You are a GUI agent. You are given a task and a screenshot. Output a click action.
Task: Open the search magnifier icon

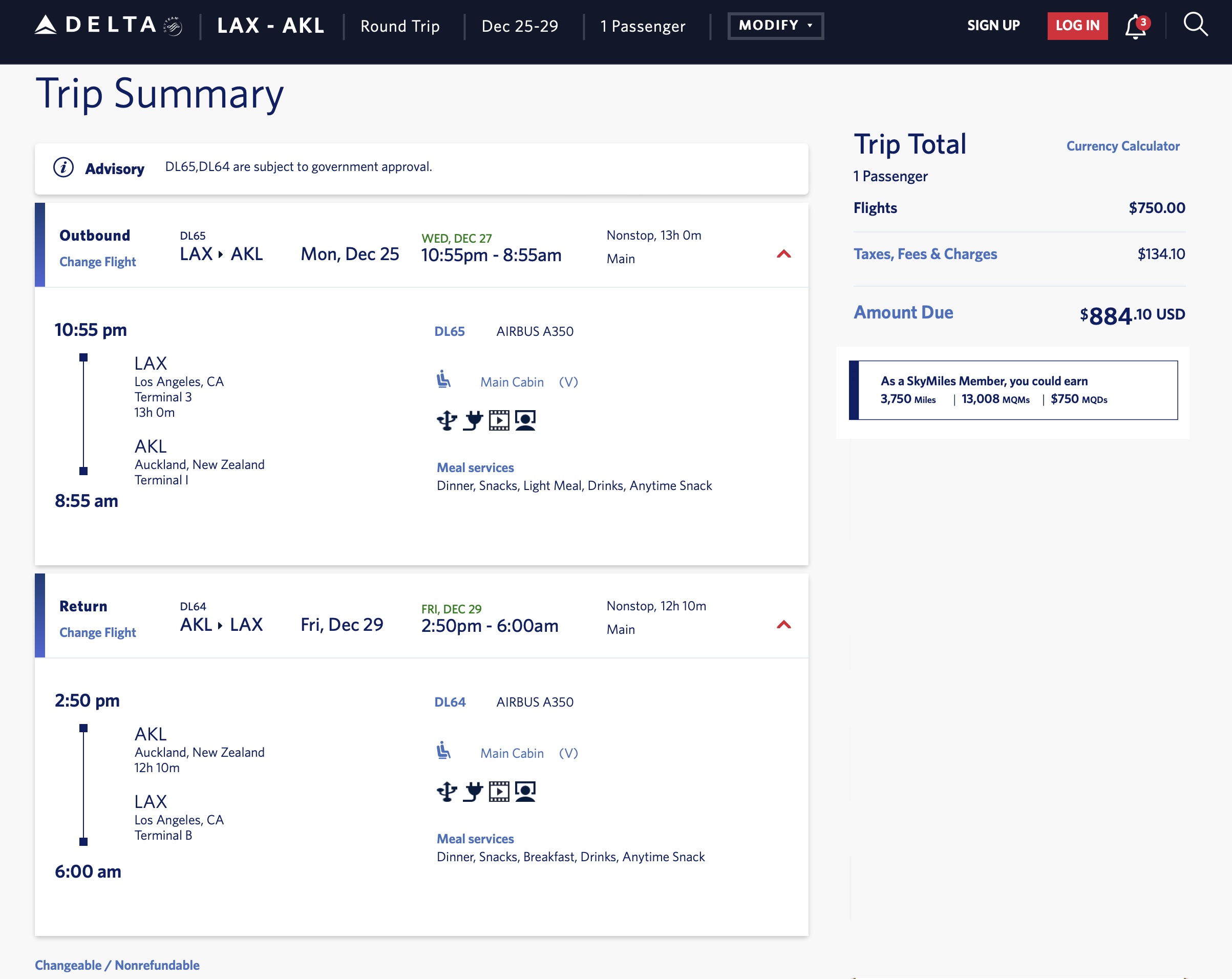click(x=1195, y=25)
